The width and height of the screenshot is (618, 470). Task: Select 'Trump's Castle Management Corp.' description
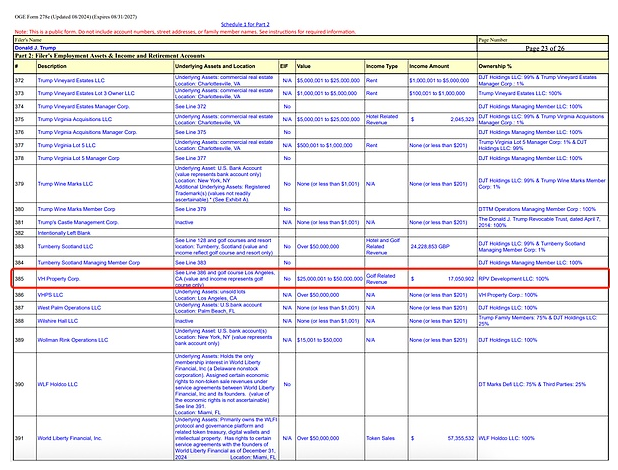pos(78,222)
